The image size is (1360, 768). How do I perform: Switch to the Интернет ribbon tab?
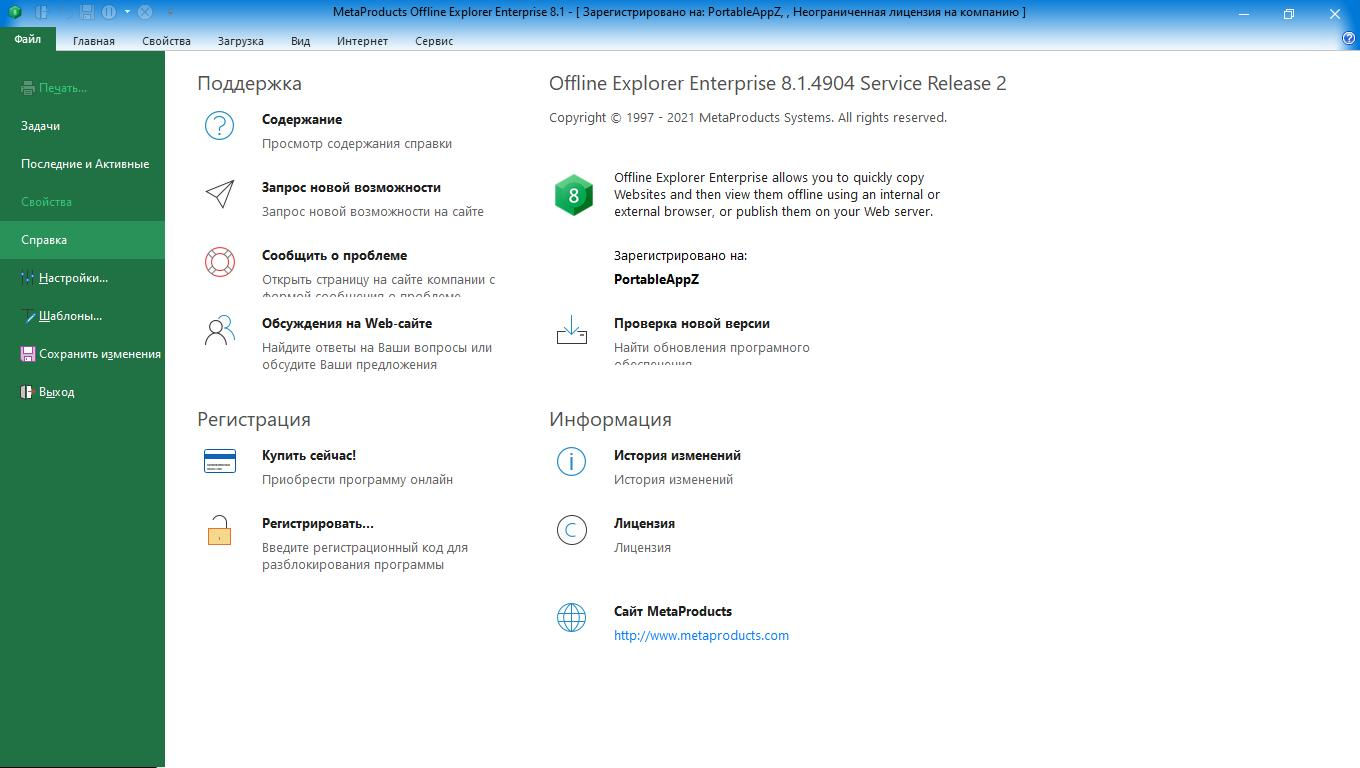point(363,41)
